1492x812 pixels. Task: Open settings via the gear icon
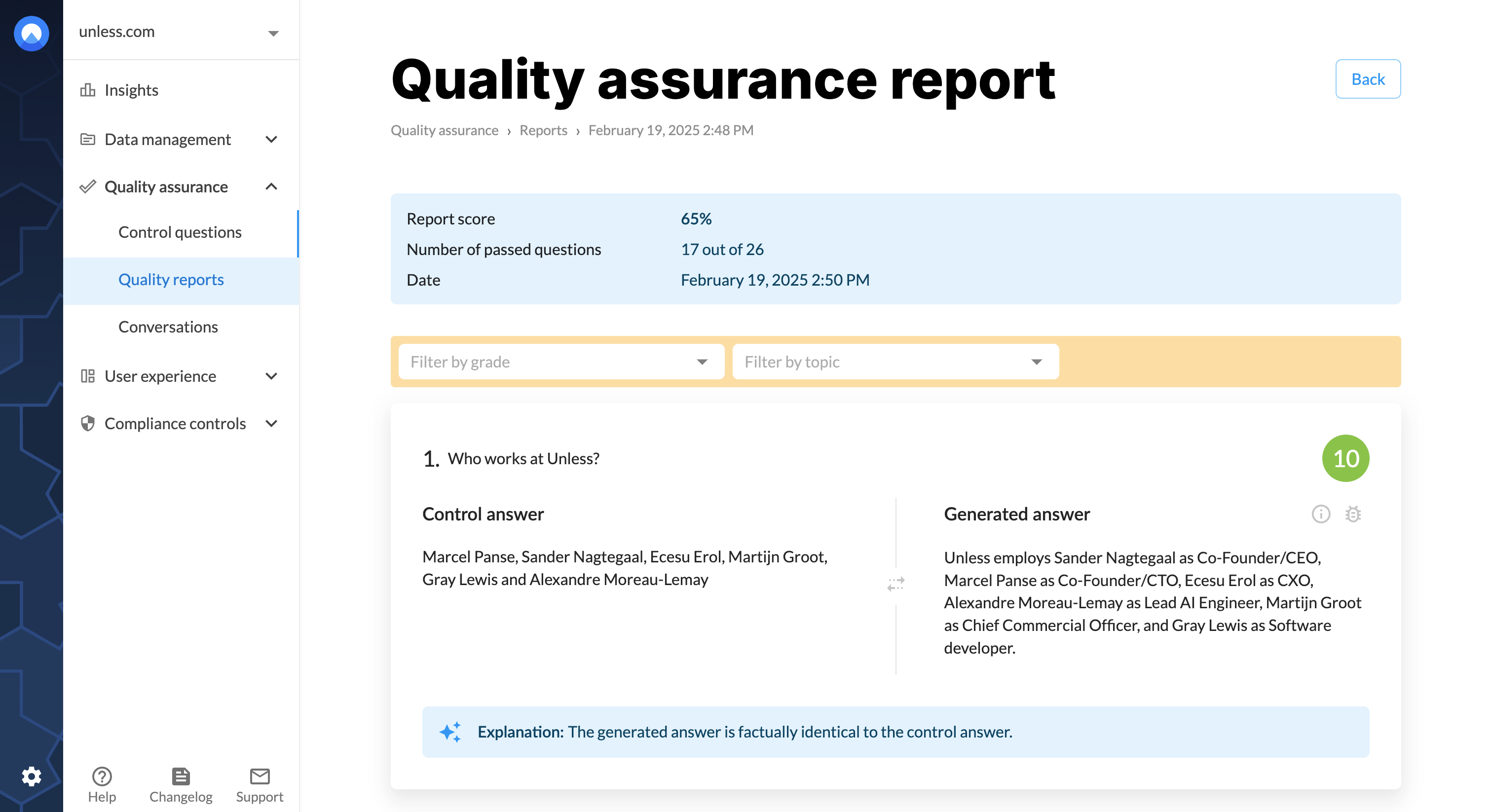coord(31,776)
